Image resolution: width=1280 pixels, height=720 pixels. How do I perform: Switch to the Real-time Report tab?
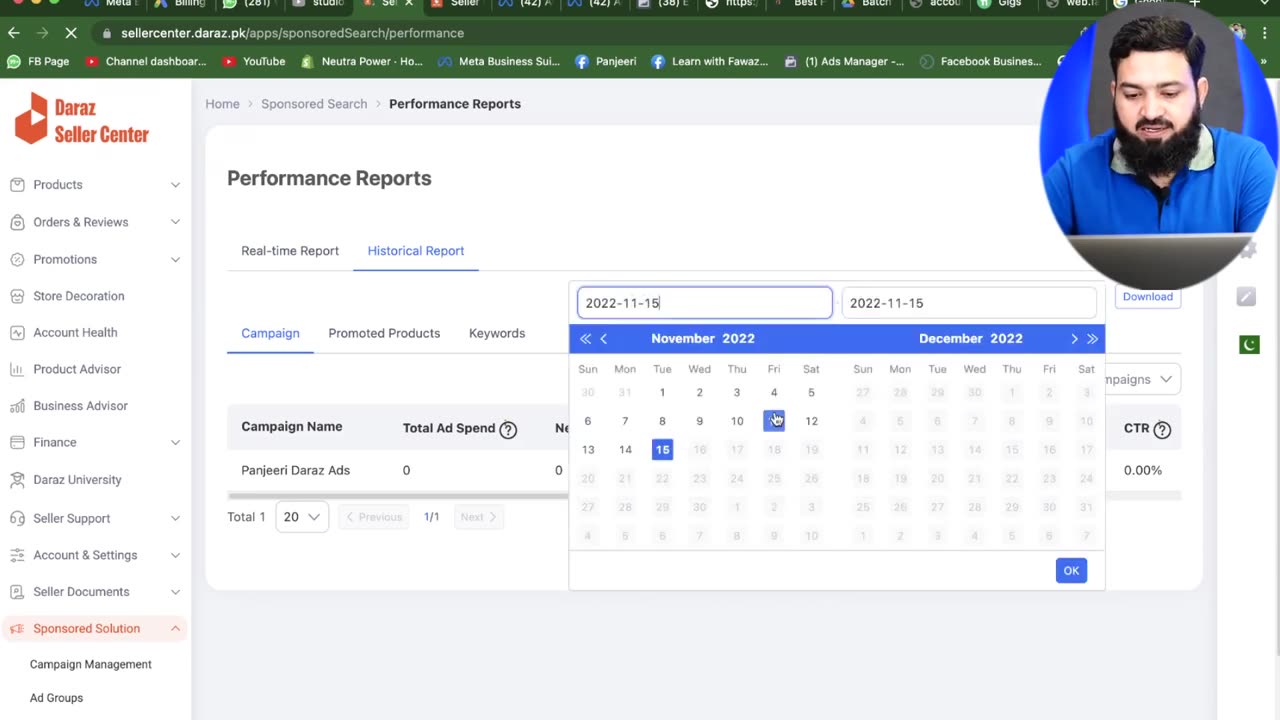click(290, 251)
